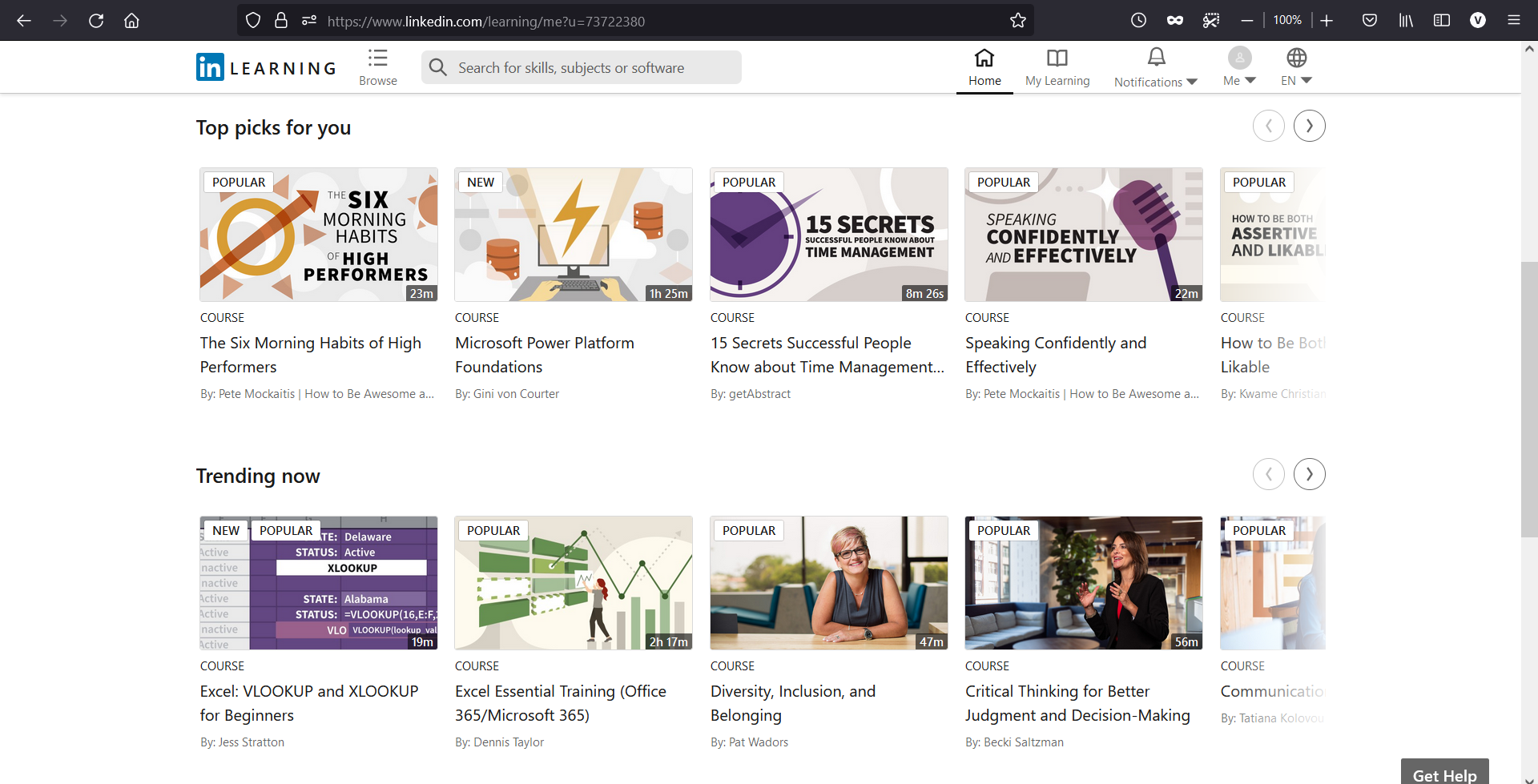Open Critical Thinking course thumbnail

1084,583
